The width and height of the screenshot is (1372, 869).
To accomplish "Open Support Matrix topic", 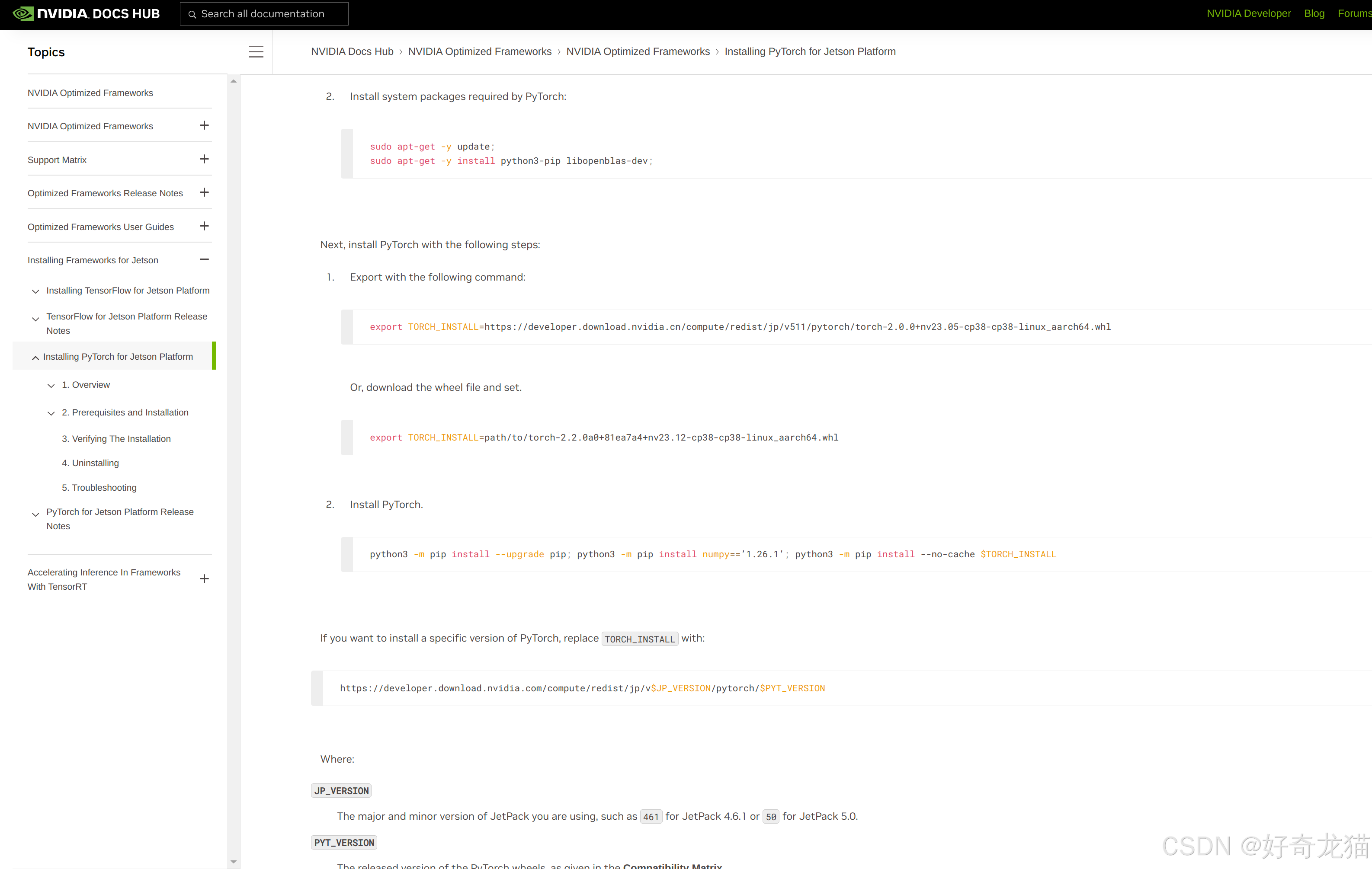I will pyautogui.click(x=57, y=160).
